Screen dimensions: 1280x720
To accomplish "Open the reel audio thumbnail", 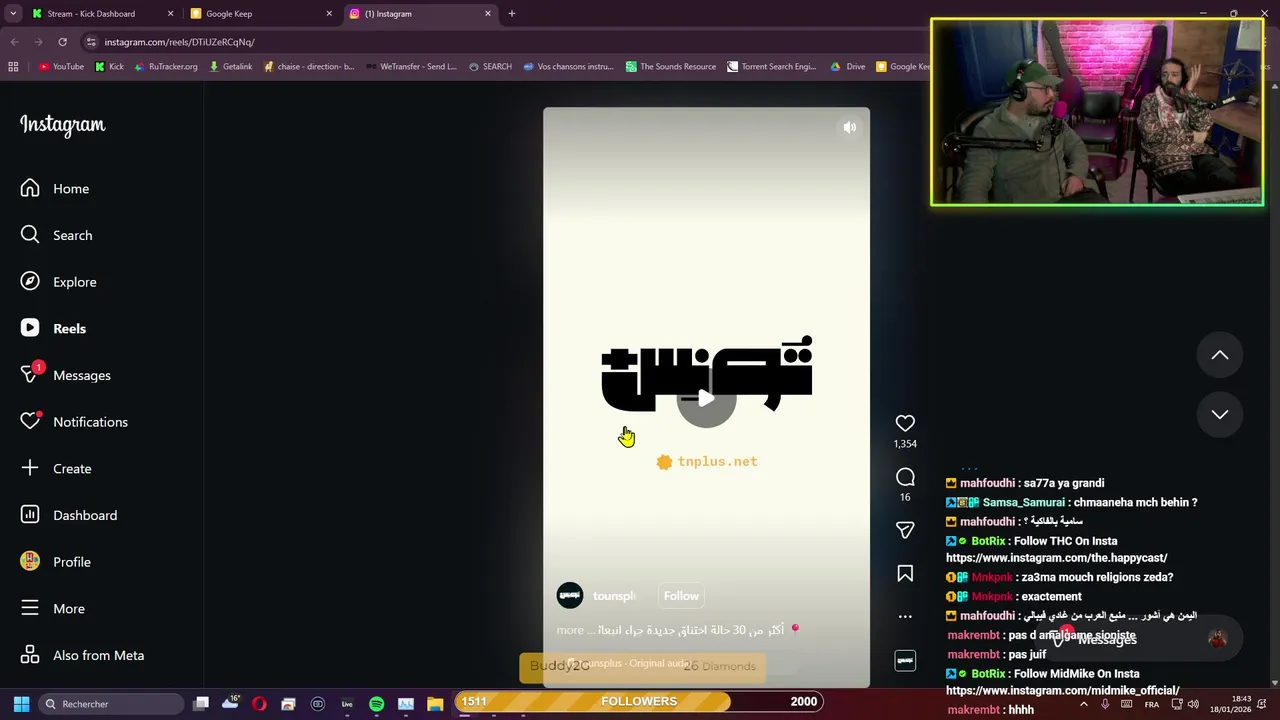I will 905,660.
